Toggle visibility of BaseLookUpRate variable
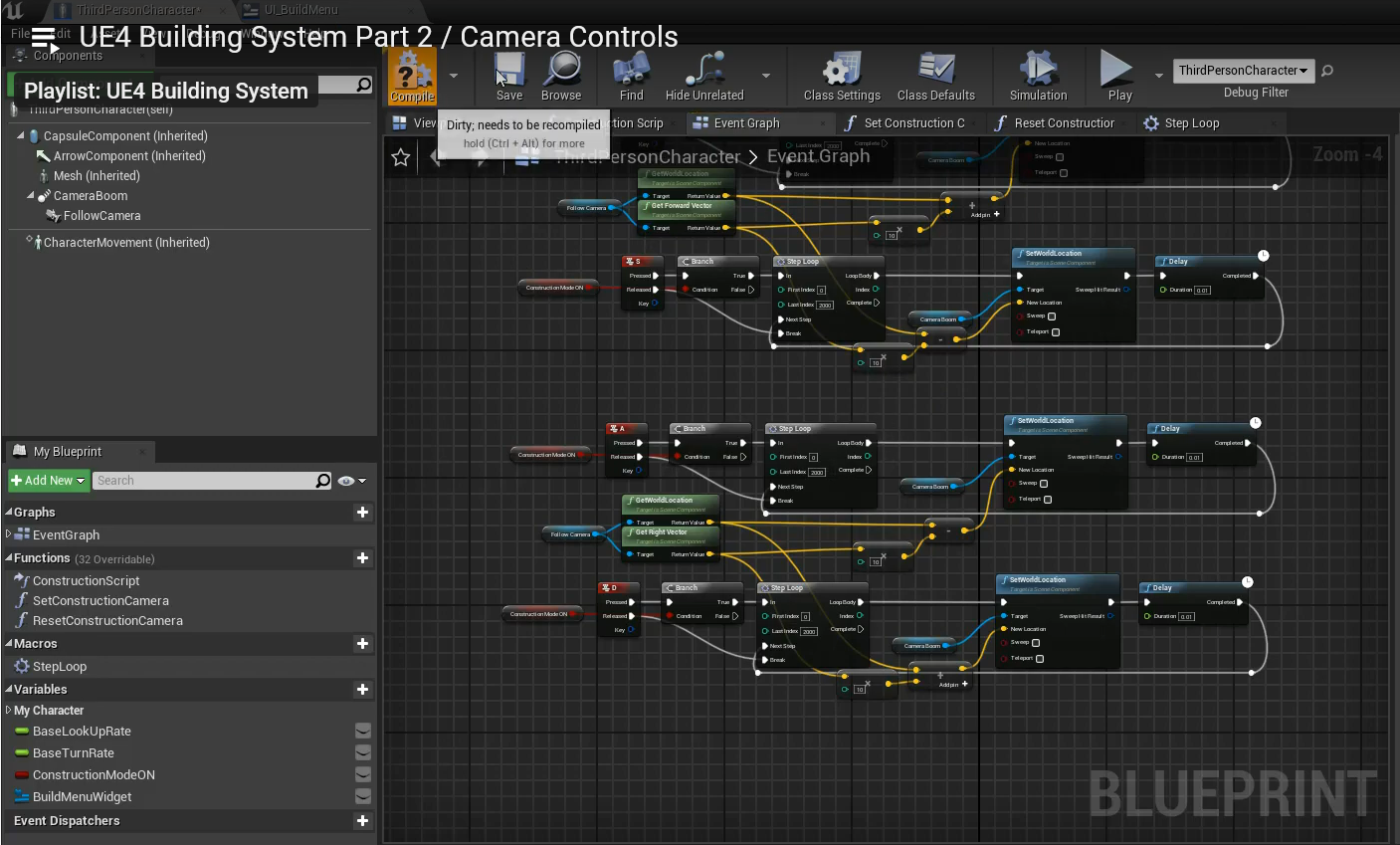 [363, 732]
